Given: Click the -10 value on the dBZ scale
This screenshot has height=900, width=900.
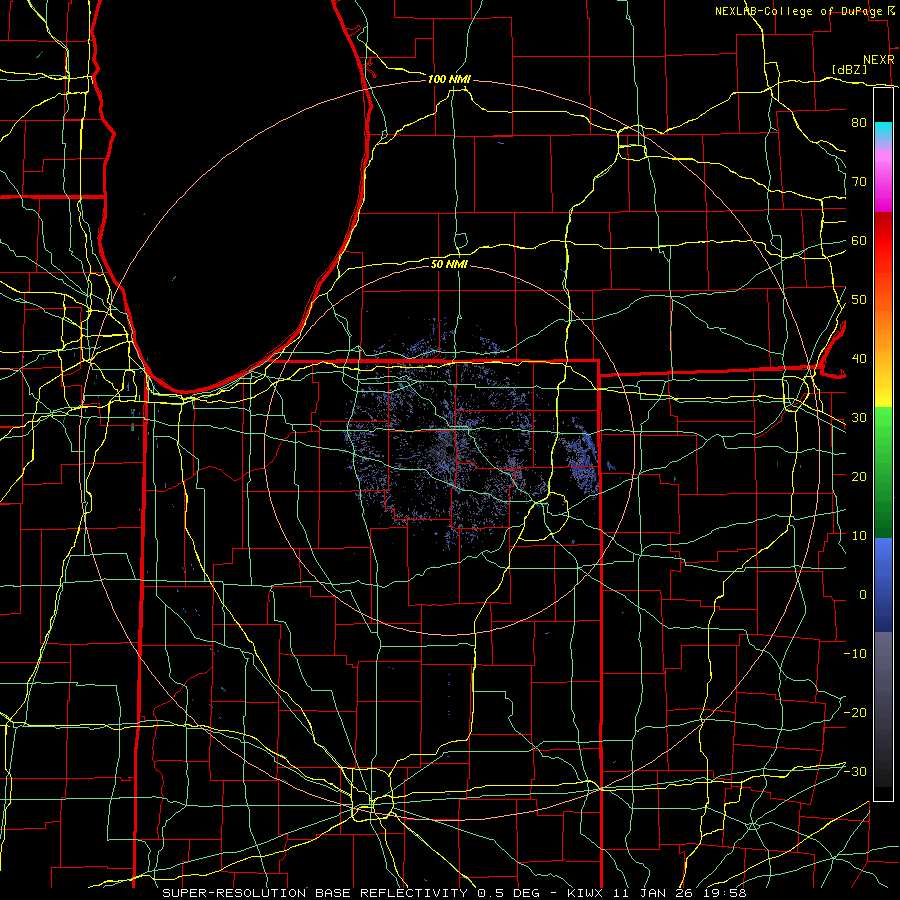Looking at the screenshot, I should (x=855, y=654).
